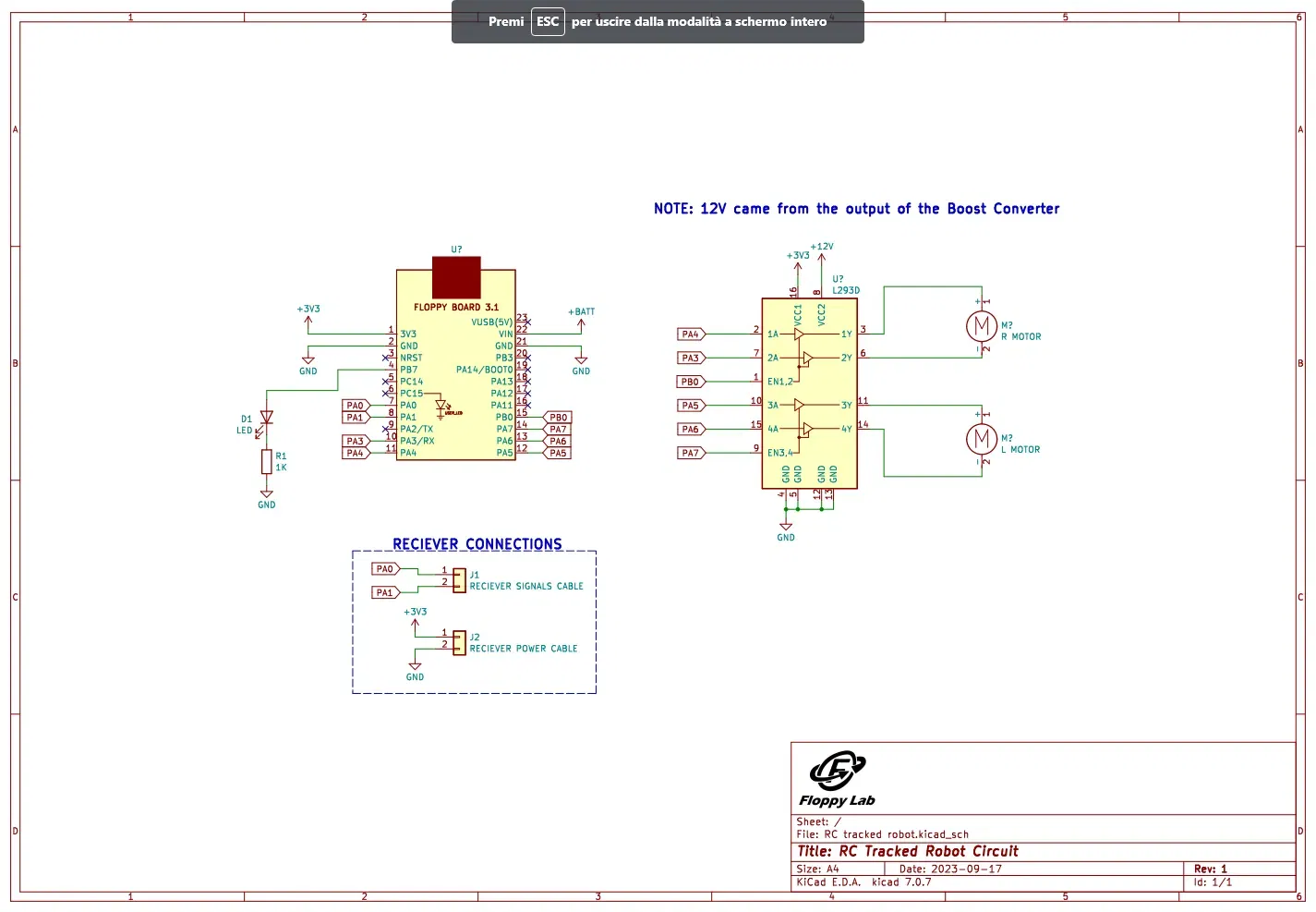Click the GND symbol under L293D
Viewport: 1316px width, 912px height.
point(786,531)
